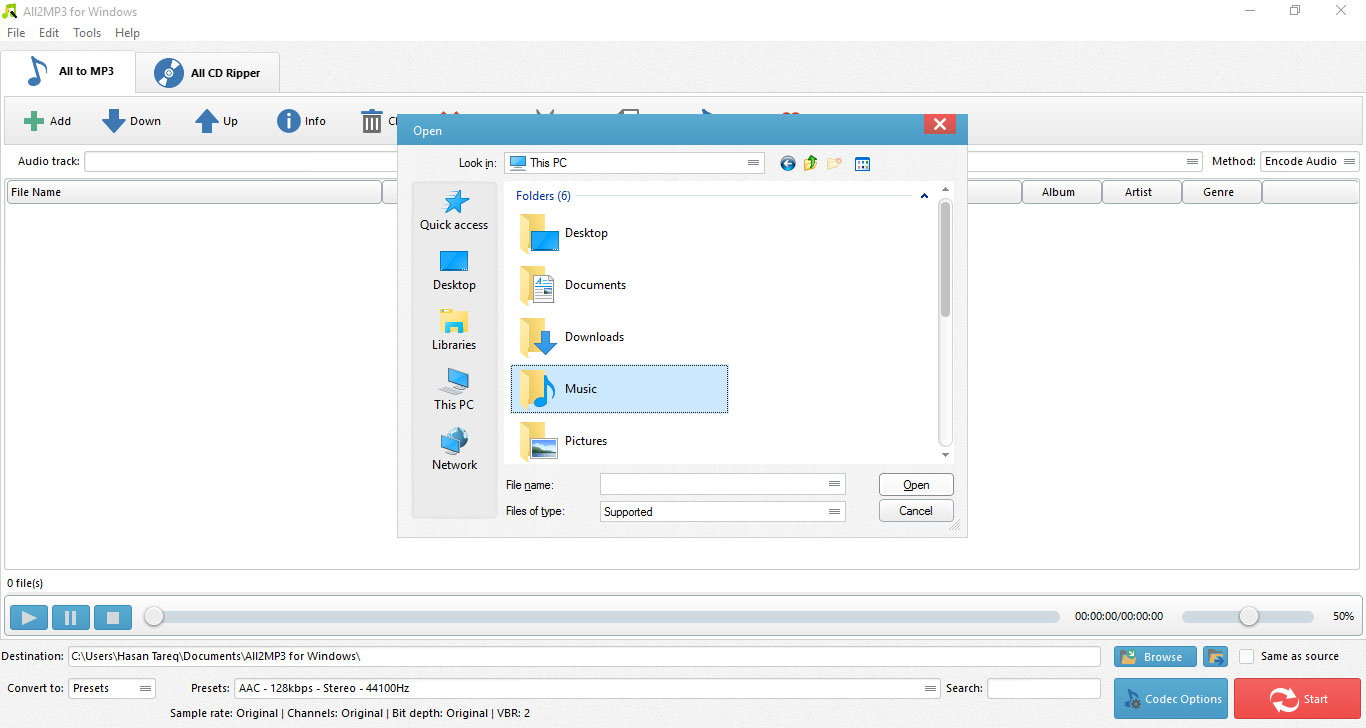
Task: Open the view menu icon in Open dialog
Action: 862,163
